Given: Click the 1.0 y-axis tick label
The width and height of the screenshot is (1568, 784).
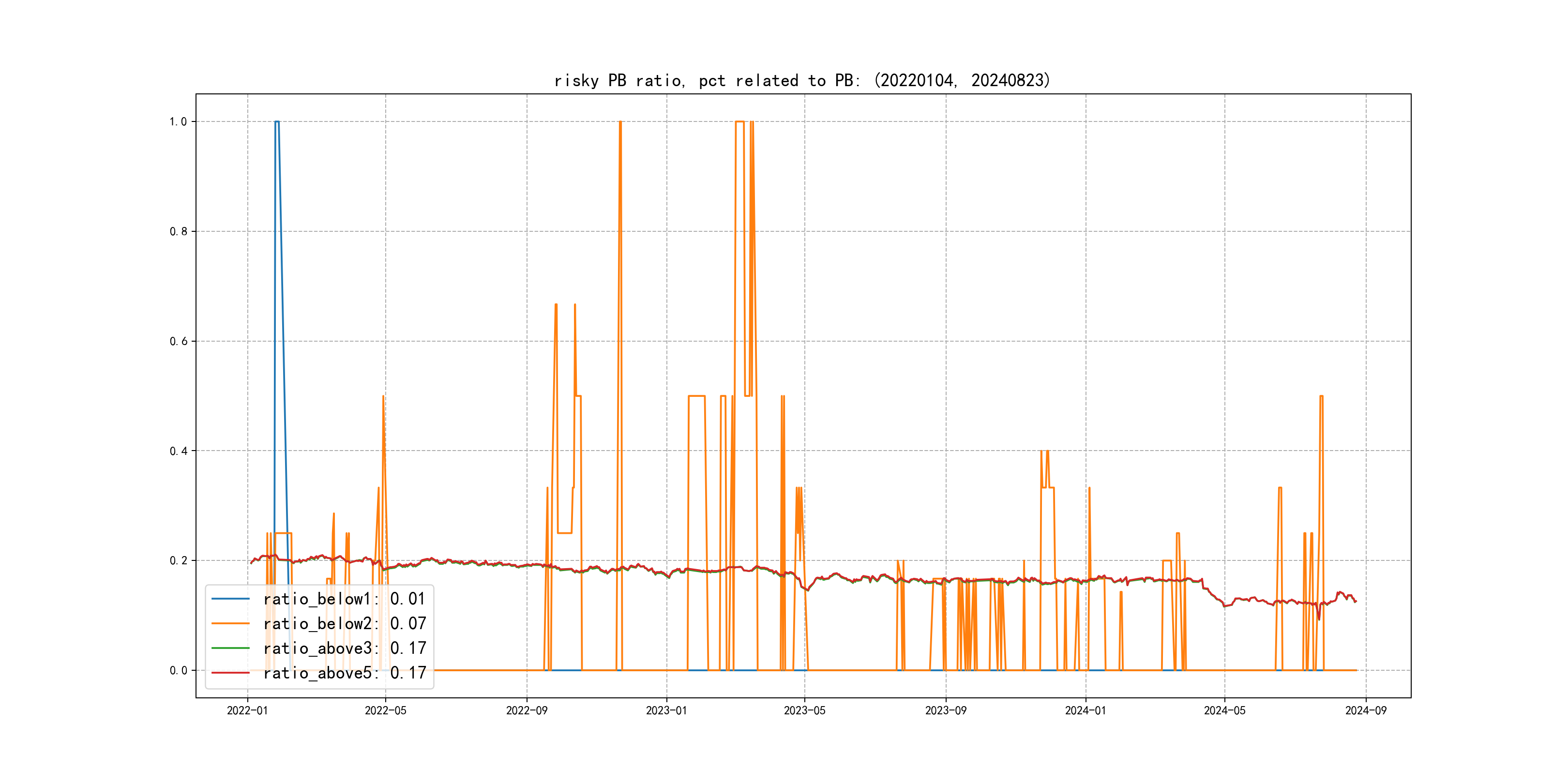Looking at the screenshot, I should pyautogui.click(x=179, y=122).
